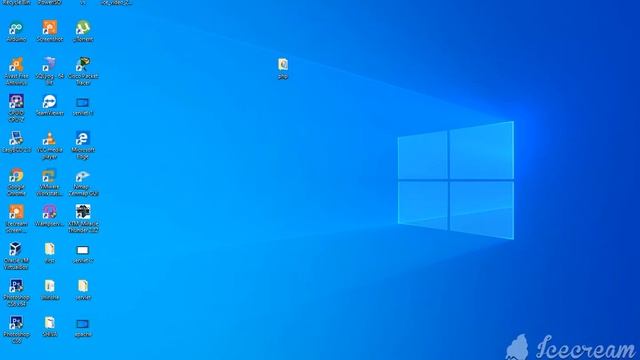Select the Google Chrome shortcut
This screenshot has width=640, height=360.
(16, 182)
